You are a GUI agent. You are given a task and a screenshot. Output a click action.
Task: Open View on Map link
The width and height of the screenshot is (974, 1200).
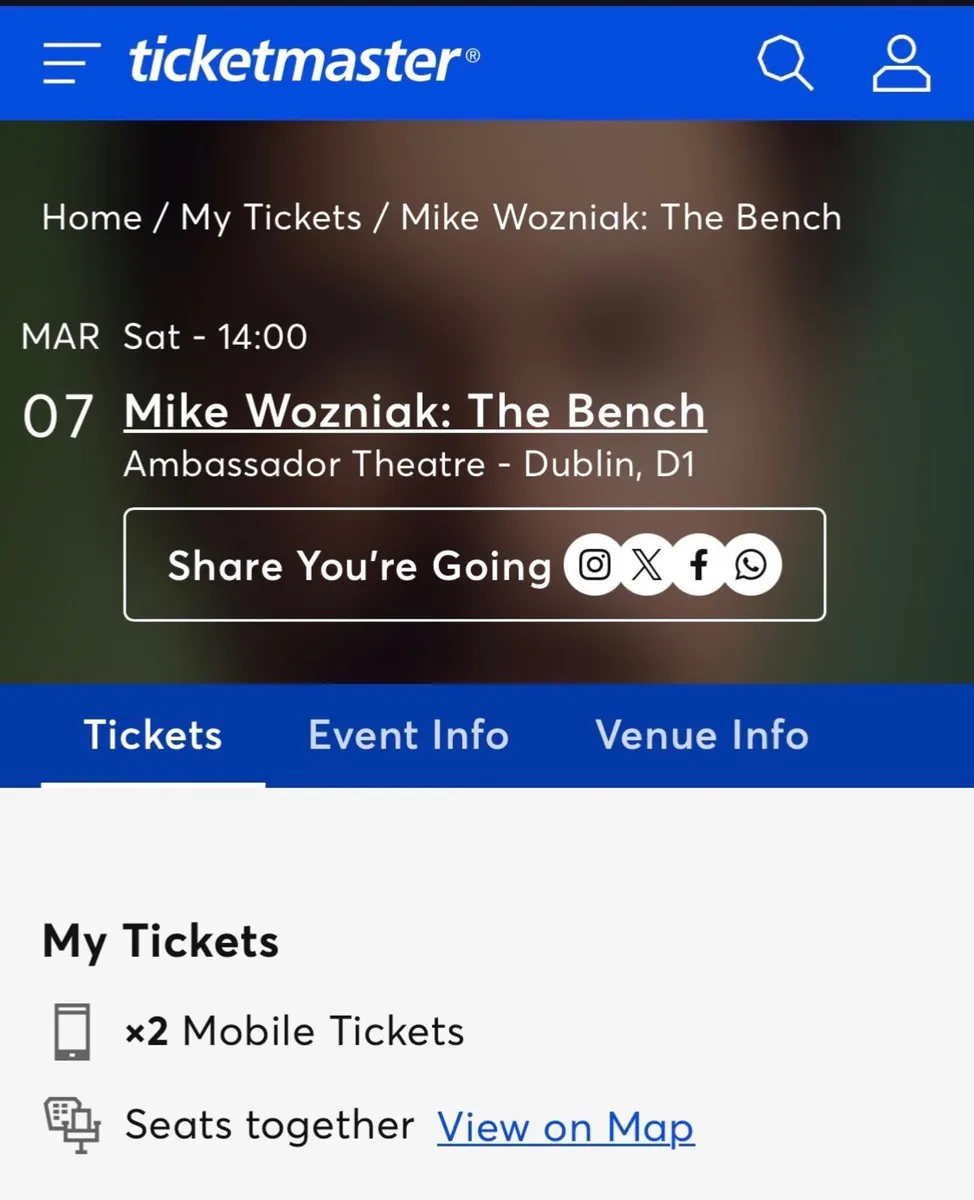coord(566,1127)
